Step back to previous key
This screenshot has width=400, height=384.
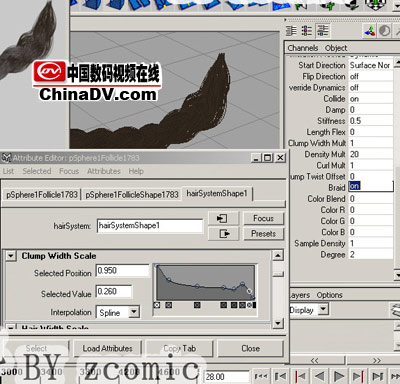pyautogui.click(x=300, y=376)
